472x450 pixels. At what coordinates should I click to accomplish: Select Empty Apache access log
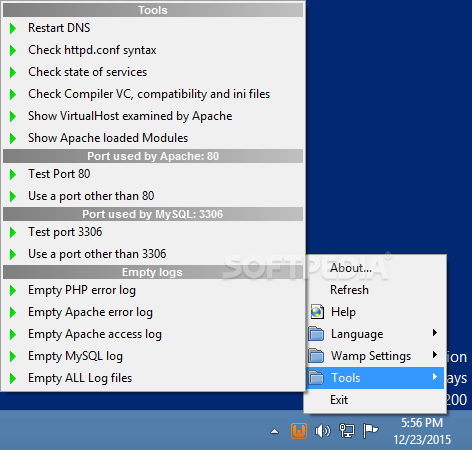pos(153,334)
